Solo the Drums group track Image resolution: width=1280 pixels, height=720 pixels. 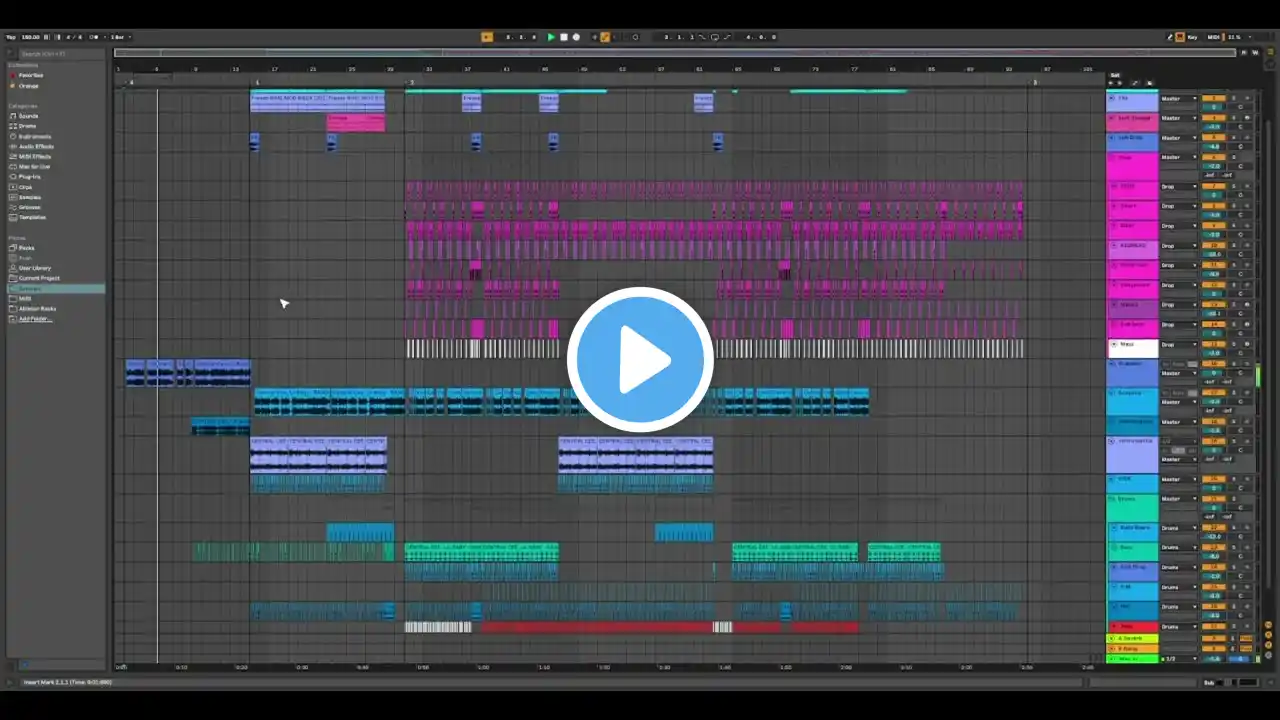pos(1234,498)
